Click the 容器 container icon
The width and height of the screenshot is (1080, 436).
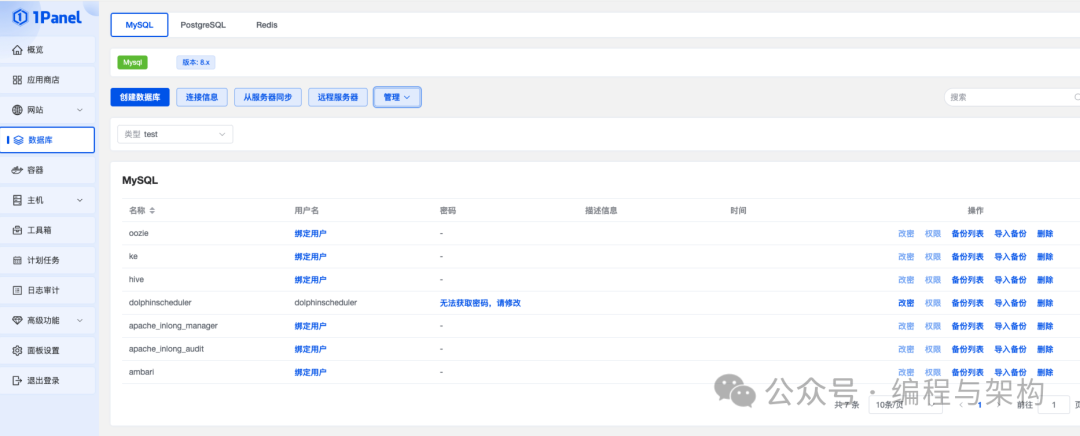(x=18, y=170)
